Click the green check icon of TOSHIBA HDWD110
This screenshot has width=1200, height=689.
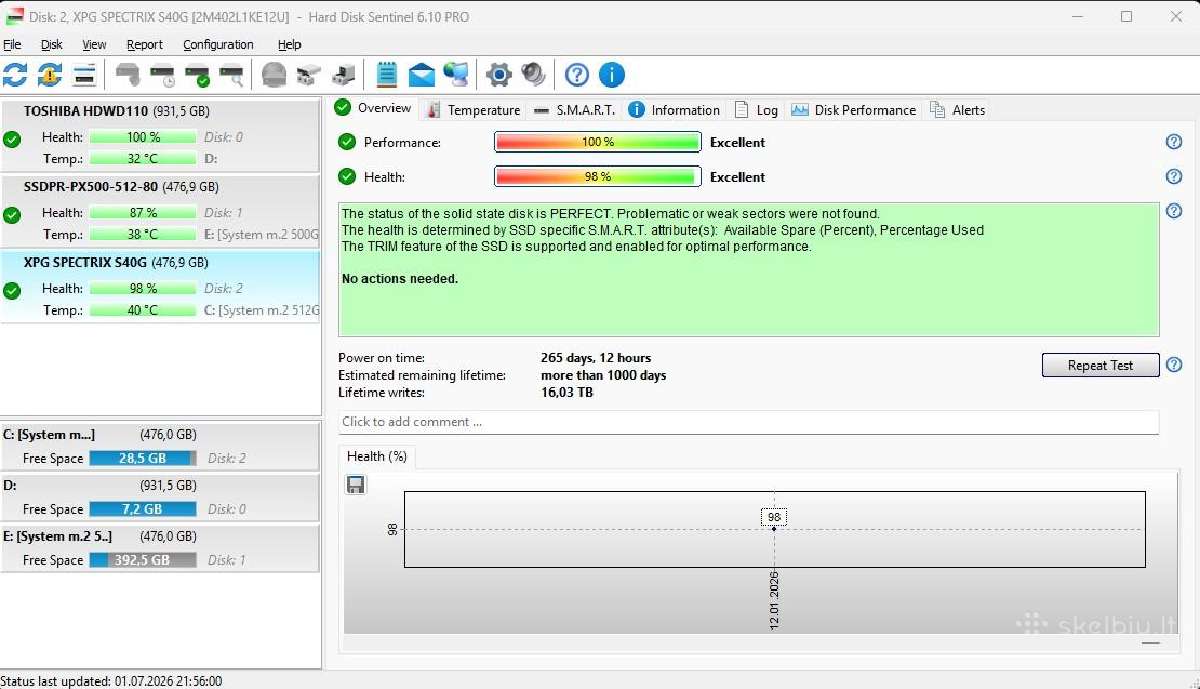coord(12,139)
